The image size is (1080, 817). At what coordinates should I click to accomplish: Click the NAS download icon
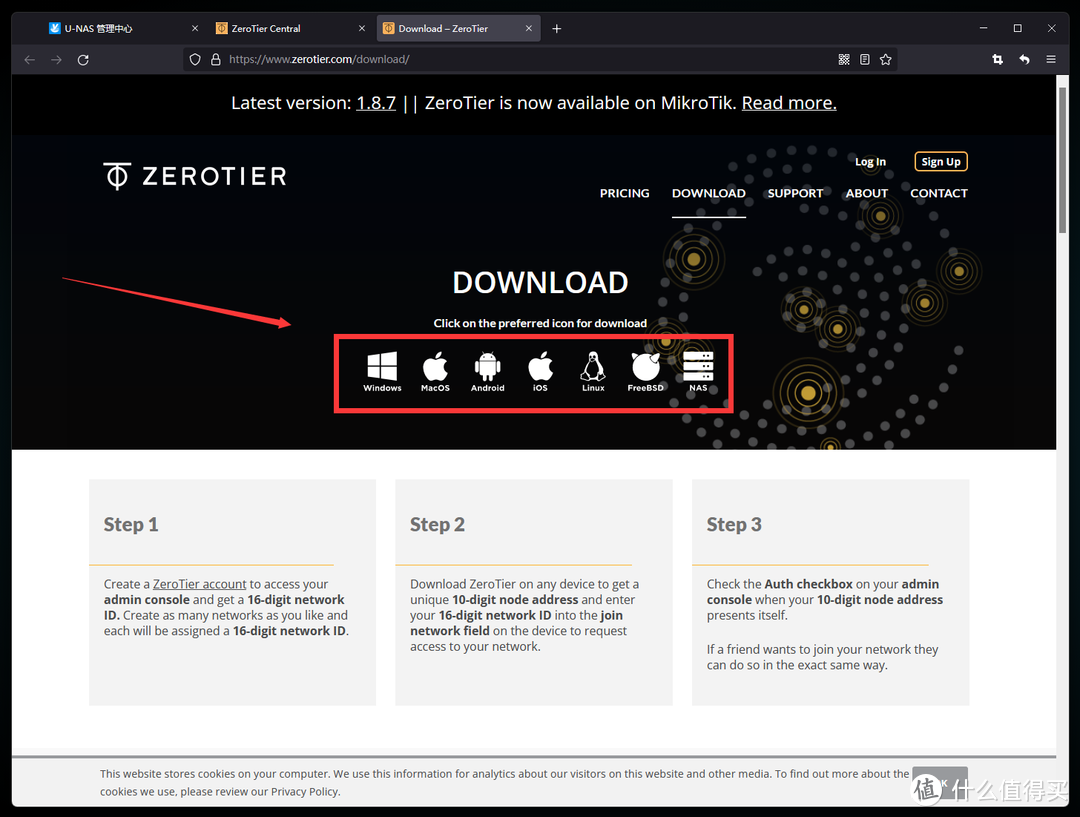pyautogui.click(x=698, y=370)
